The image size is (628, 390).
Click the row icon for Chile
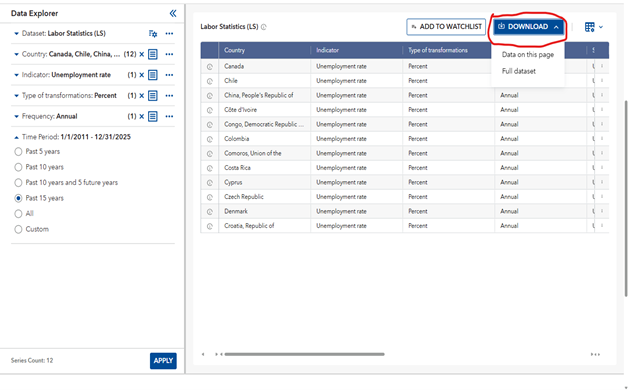pyautogui.click(x=209, y=81)
